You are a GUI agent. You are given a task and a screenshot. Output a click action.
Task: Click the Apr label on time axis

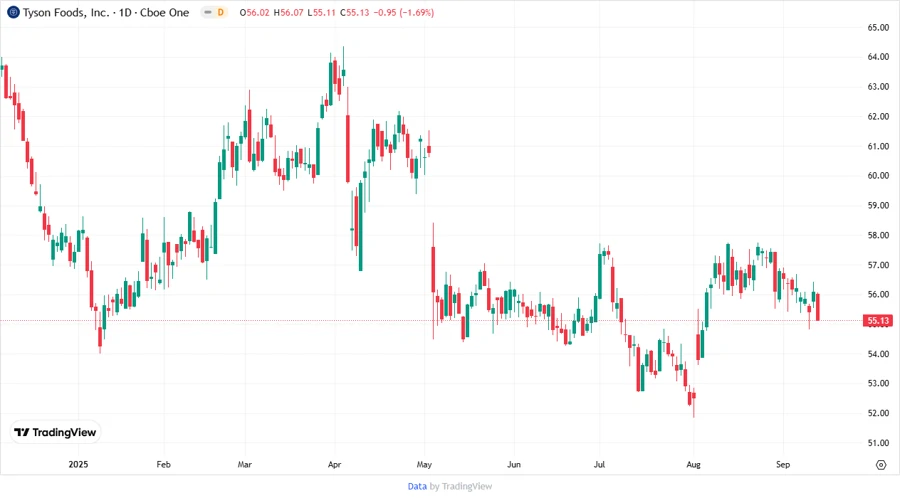[334, 464]
